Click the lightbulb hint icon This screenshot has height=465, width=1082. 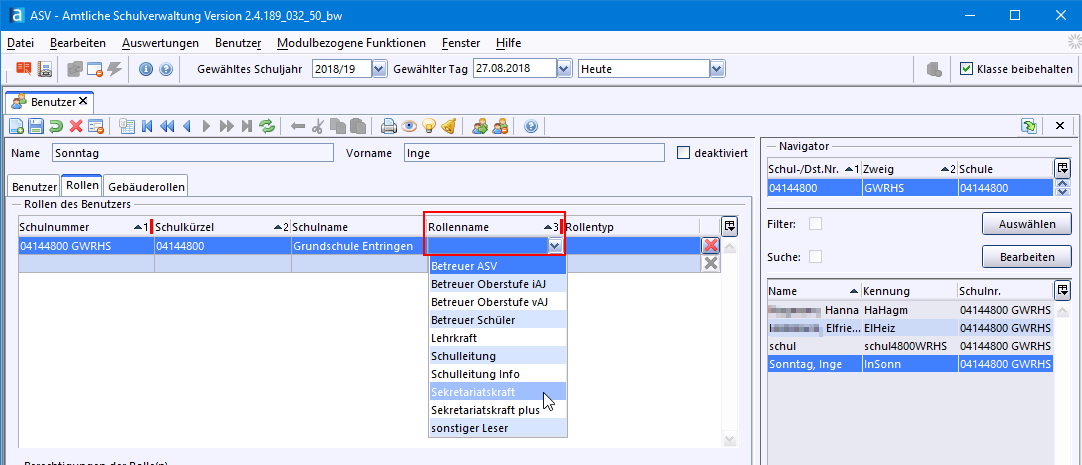pos(429,126)
